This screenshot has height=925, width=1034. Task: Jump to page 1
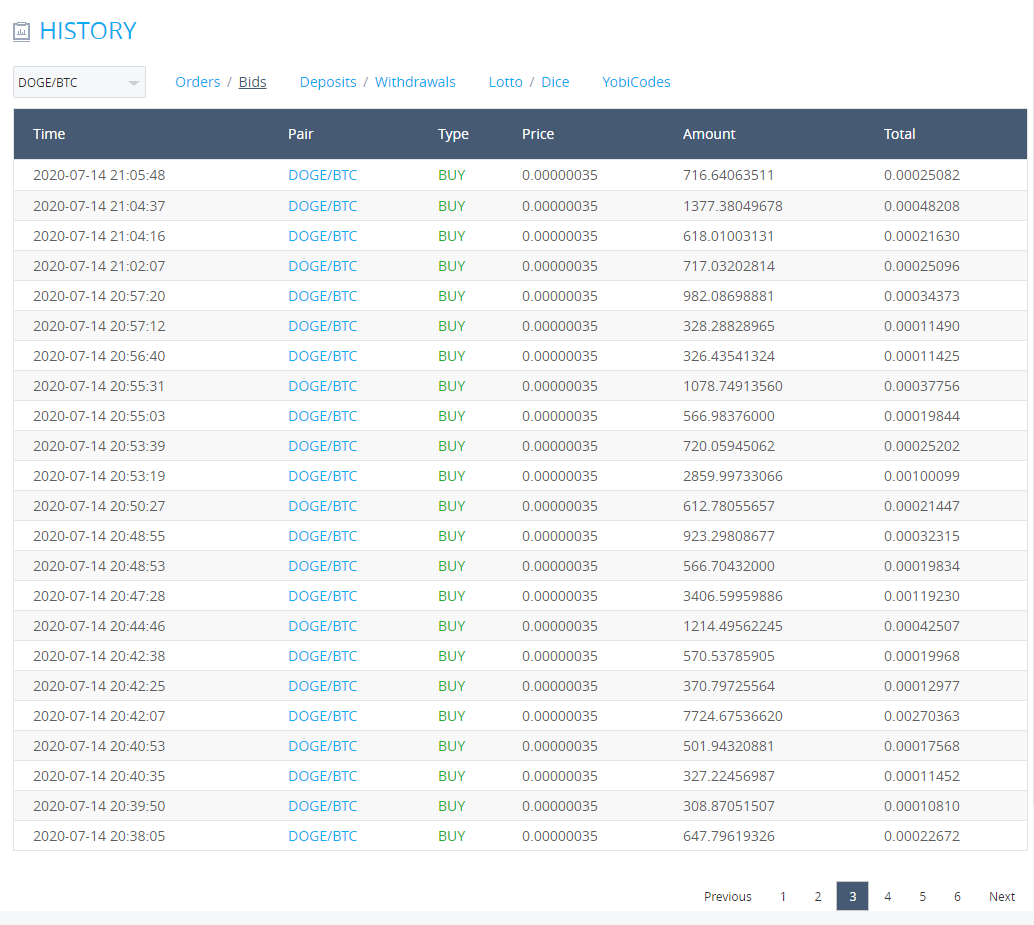click(783, 896)
